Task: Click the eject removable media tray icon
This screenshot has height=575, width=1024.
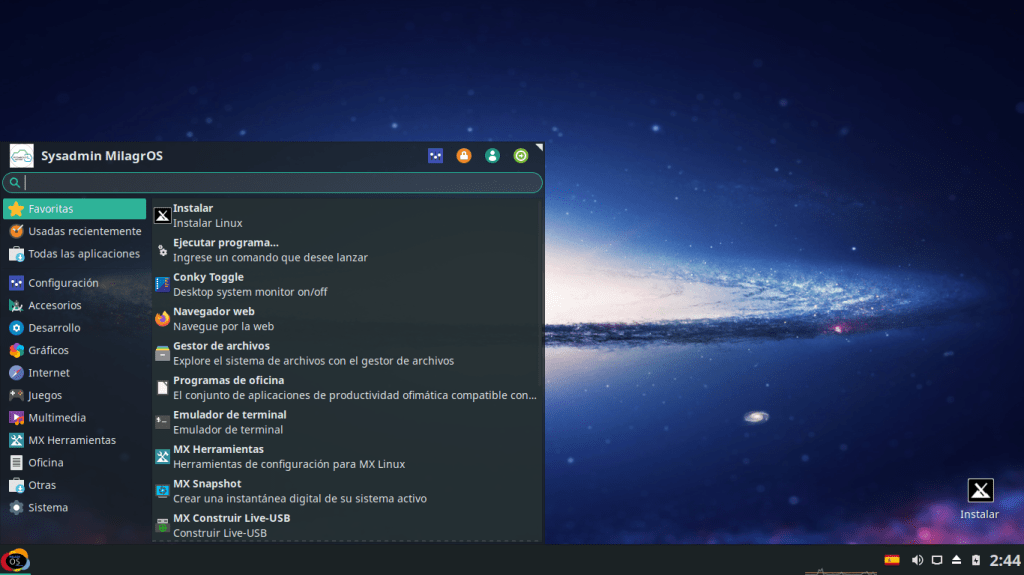Action: click(956, 560)
